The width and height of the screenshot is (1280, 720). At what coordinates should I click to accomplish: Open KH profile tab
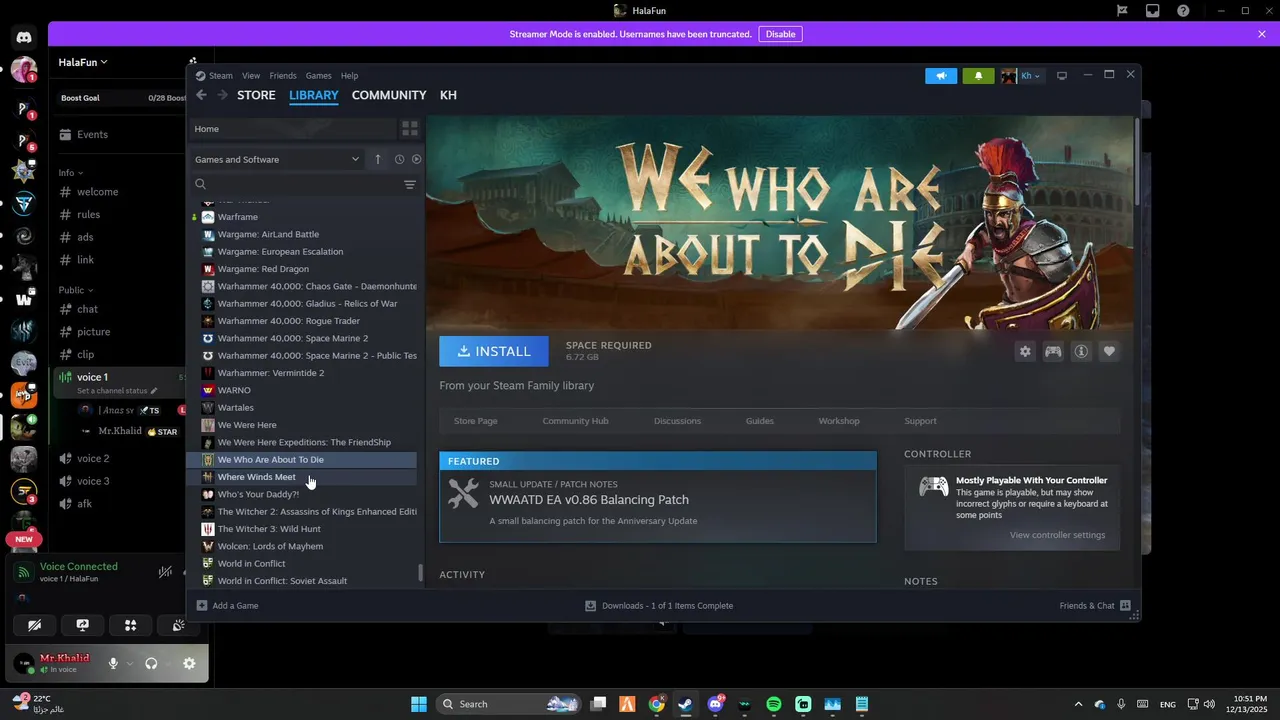click(x=448, y=95)
